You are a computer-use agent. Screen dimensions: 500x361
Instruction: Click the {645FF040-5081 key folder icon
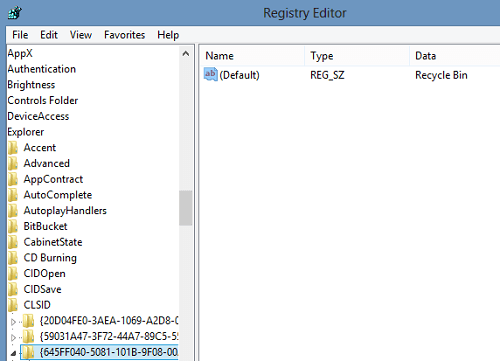tap(29, 352)
